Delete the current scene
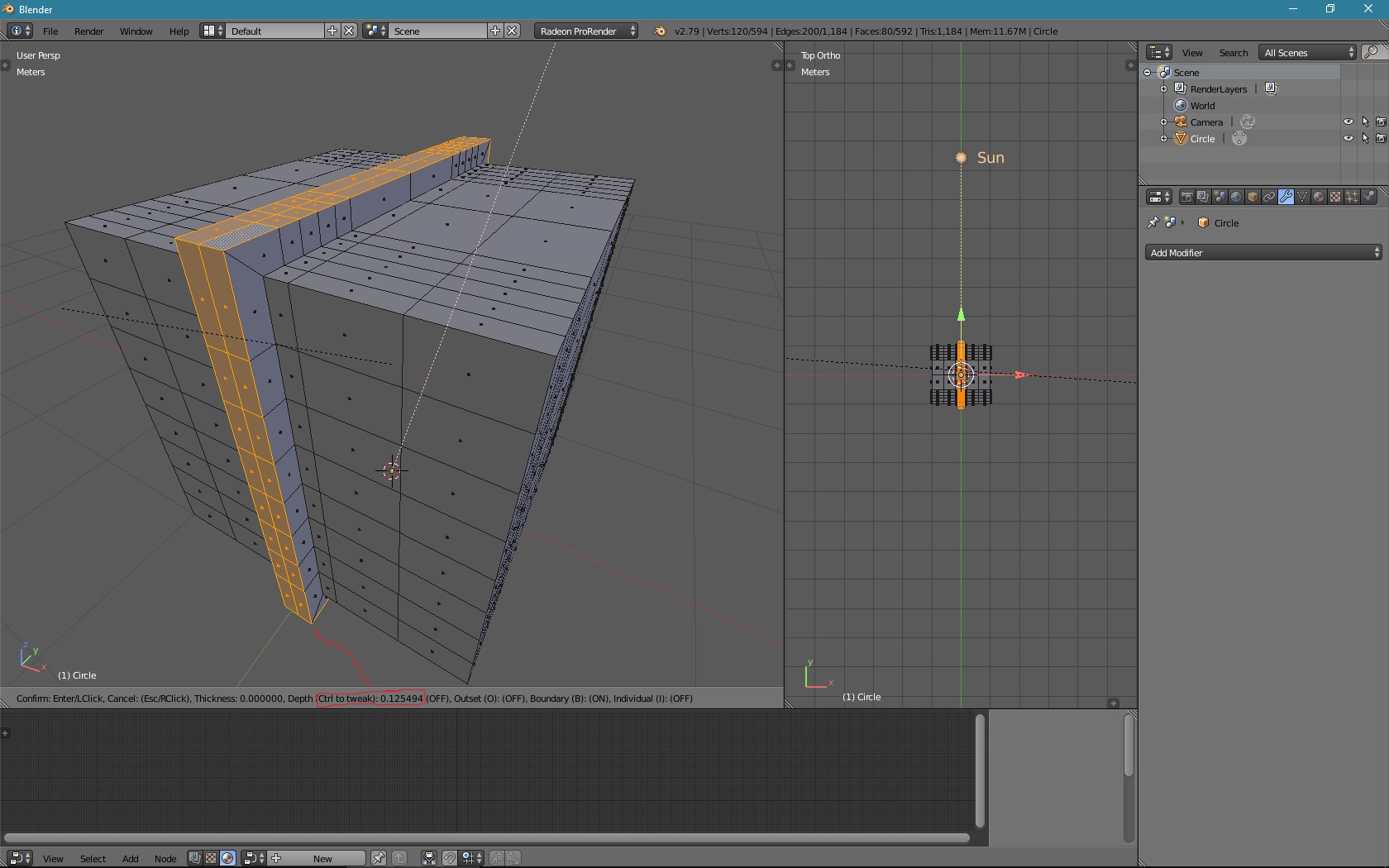The image size is (1389, 868). 512,31
